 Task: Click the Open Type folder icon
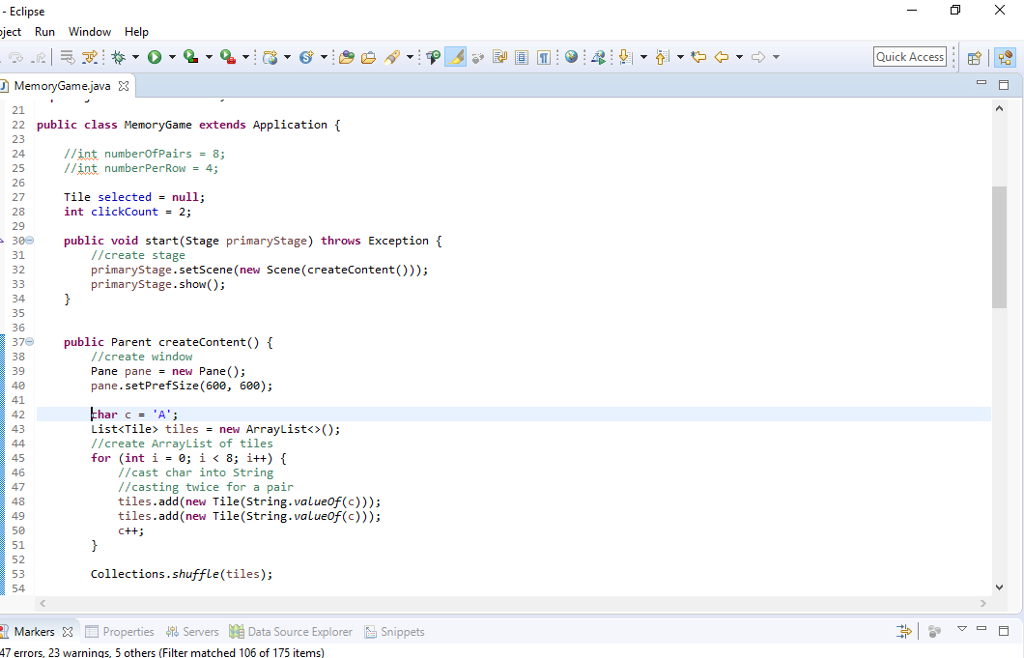(347, 57)
